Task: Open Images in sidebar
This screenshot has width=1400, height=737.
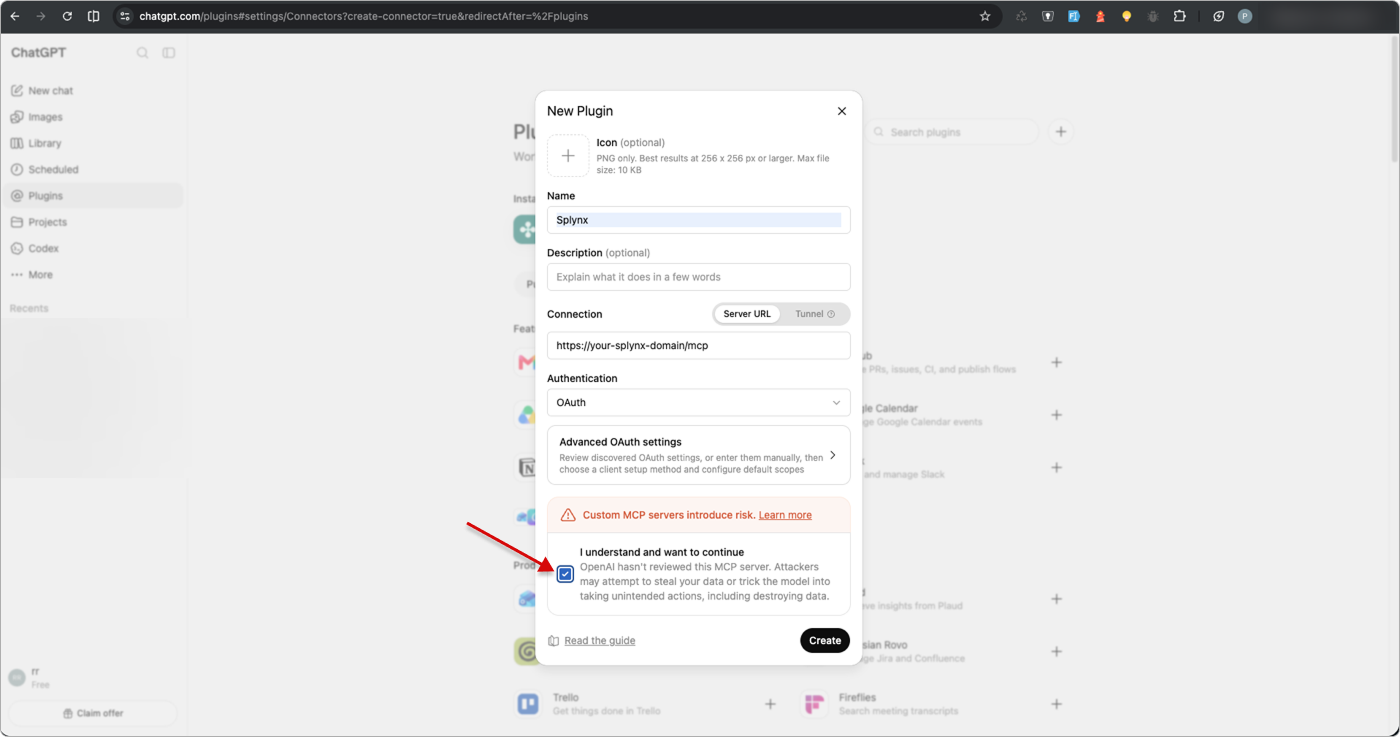Action: [x=92, y=117]
